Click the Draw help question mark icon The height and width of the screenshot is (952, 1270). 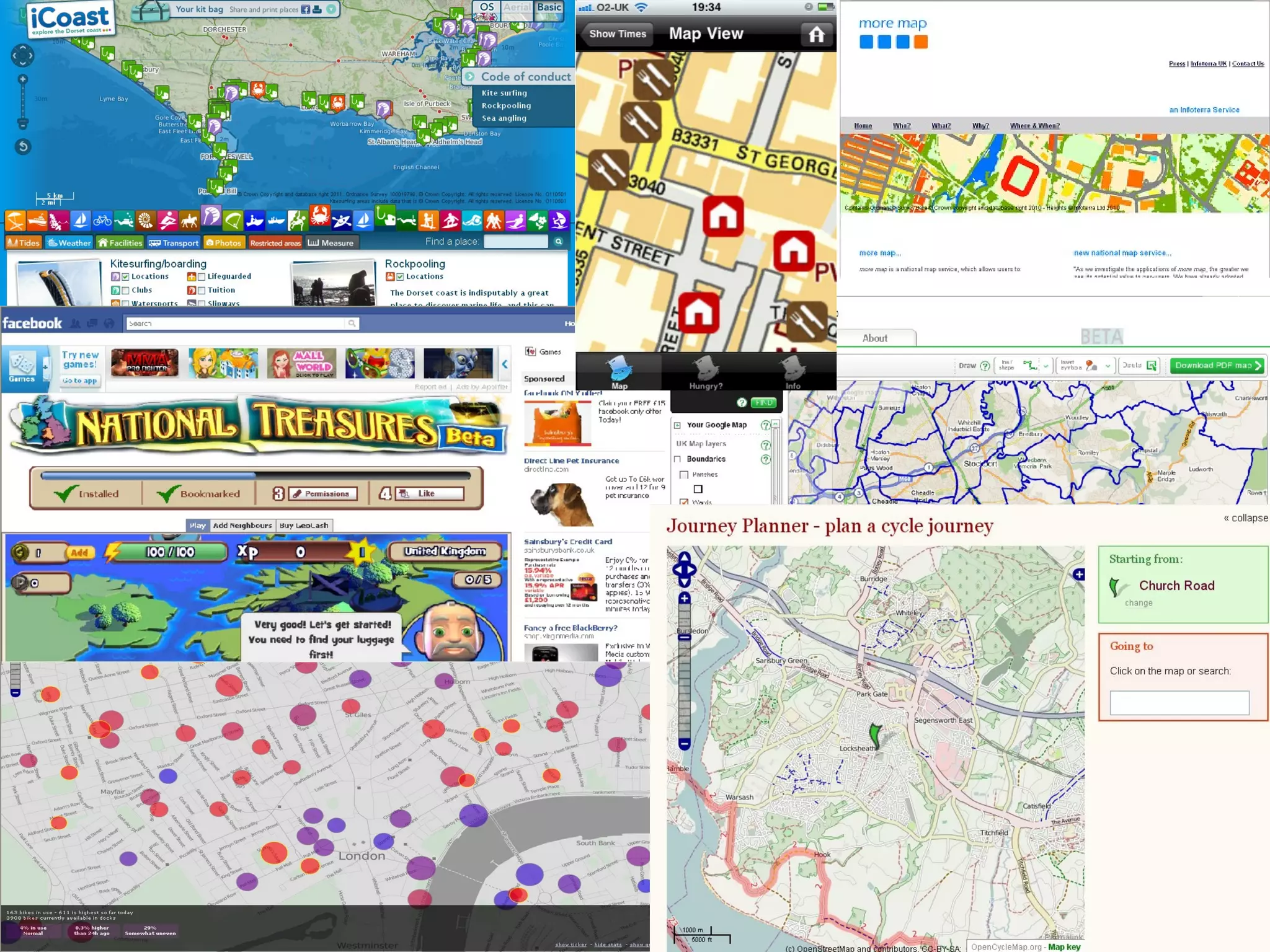click(984, 366)
